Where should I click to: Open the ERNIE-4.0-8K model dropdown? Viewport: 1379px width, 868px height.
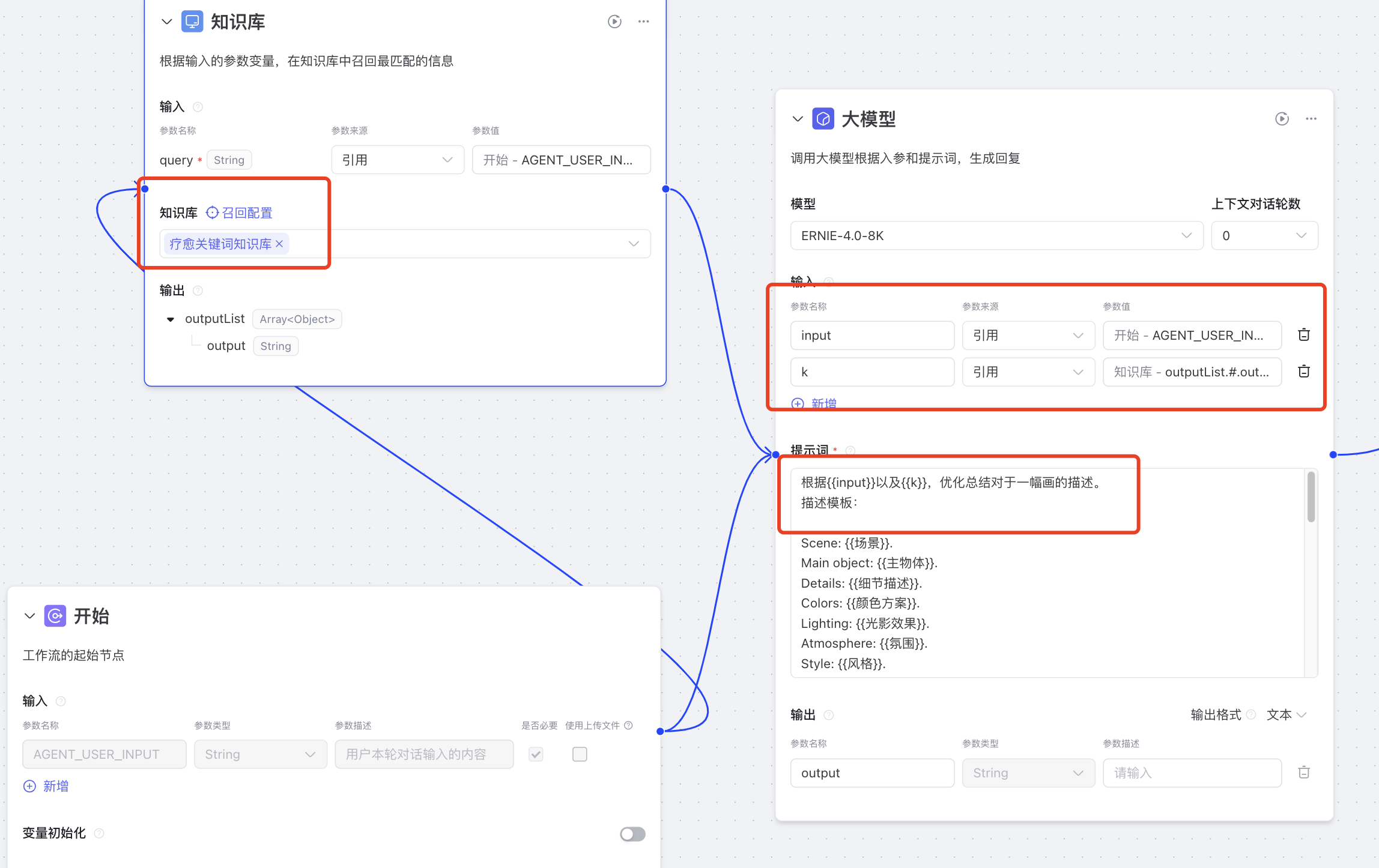[996, 235]
